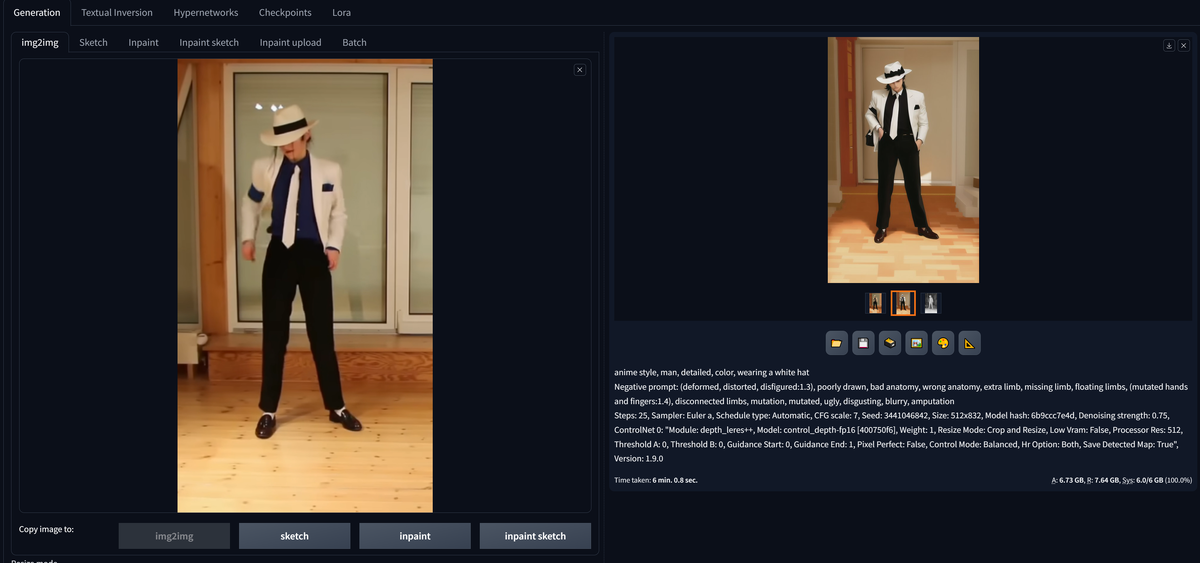Switch to the Inpaint sub-tab

click(x=143, y=42)
